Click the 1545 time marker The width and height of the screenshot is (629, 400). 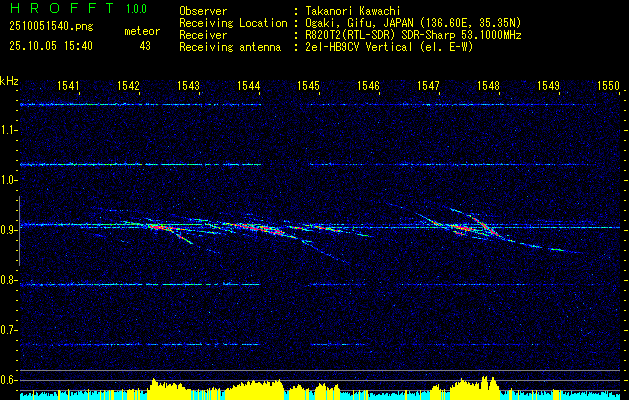308,87
